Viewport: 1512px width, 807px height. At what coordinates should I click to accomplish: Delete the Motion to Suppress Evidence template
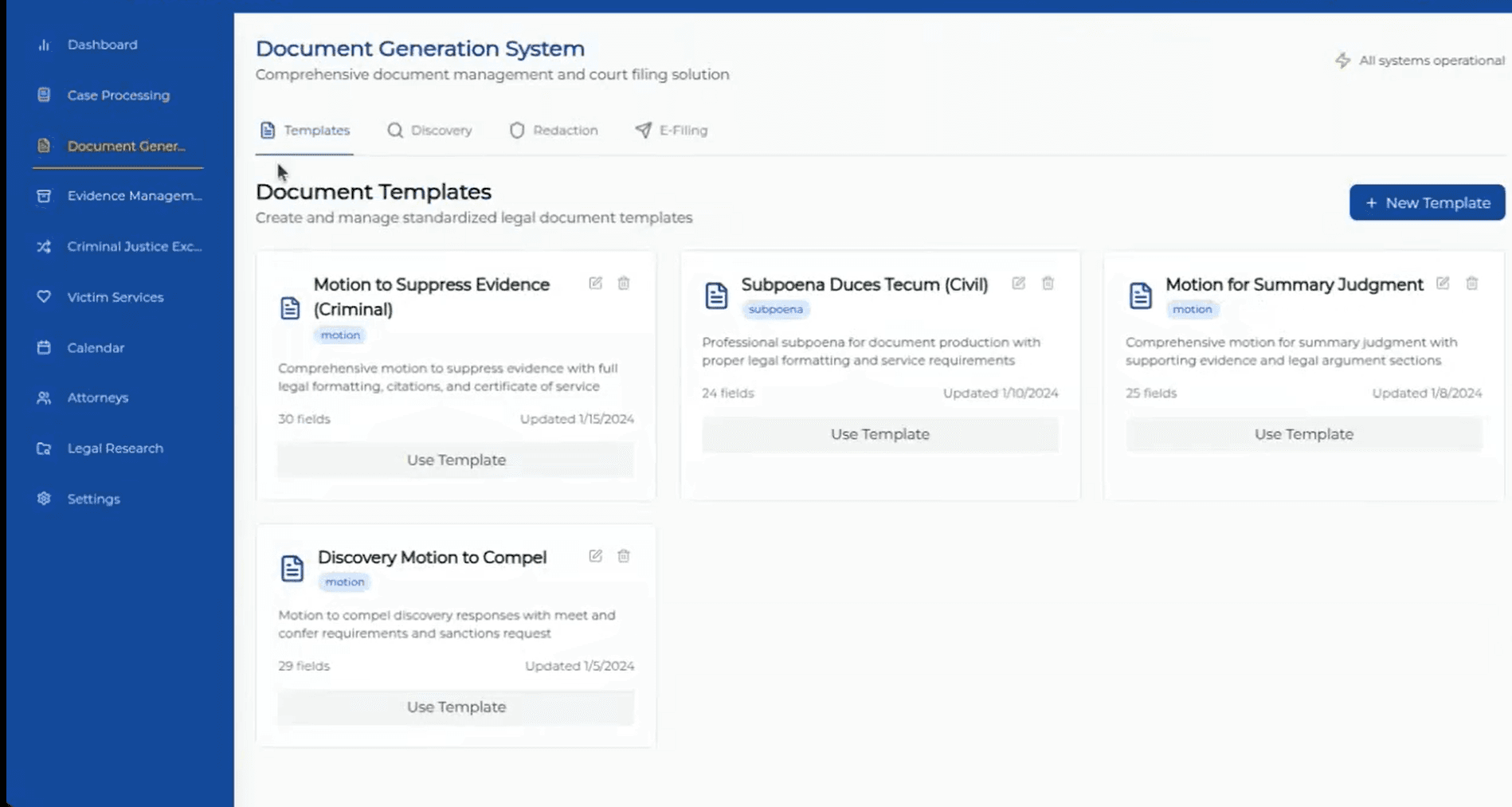click(624, 283)
